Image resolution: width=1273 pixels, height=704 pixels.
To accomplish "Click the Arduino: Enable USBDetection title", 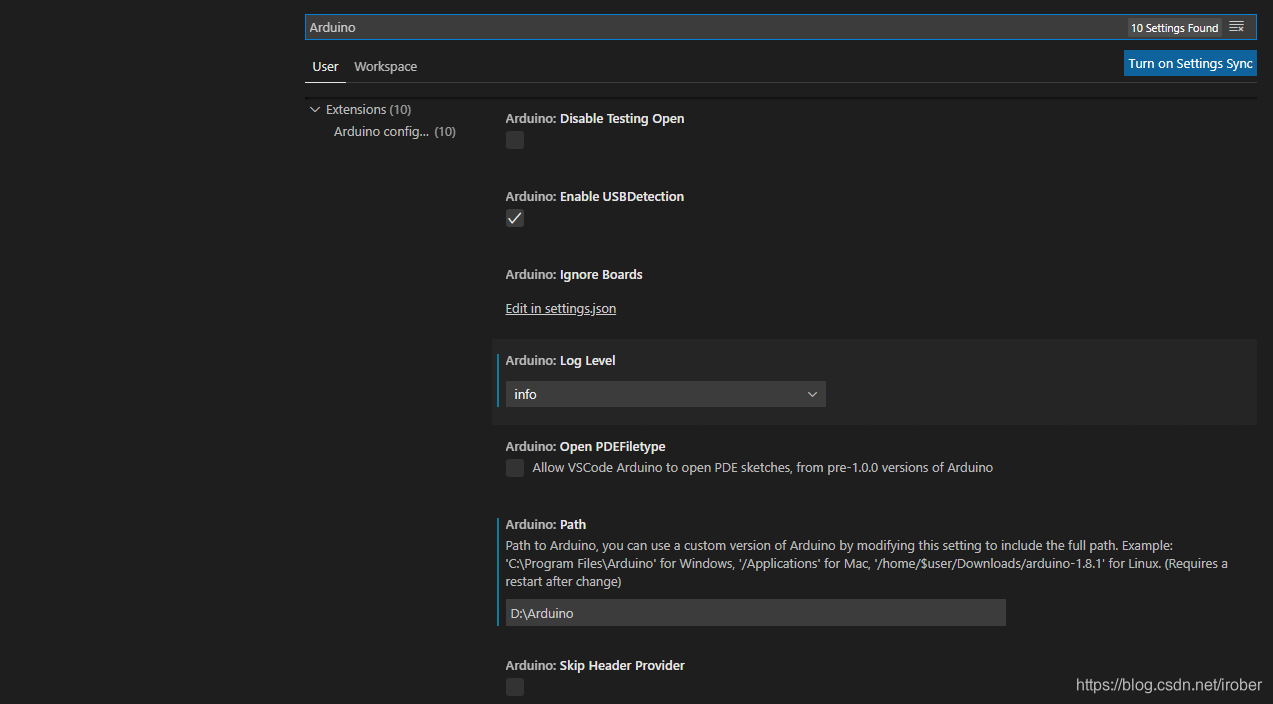I will pos(595,196).
